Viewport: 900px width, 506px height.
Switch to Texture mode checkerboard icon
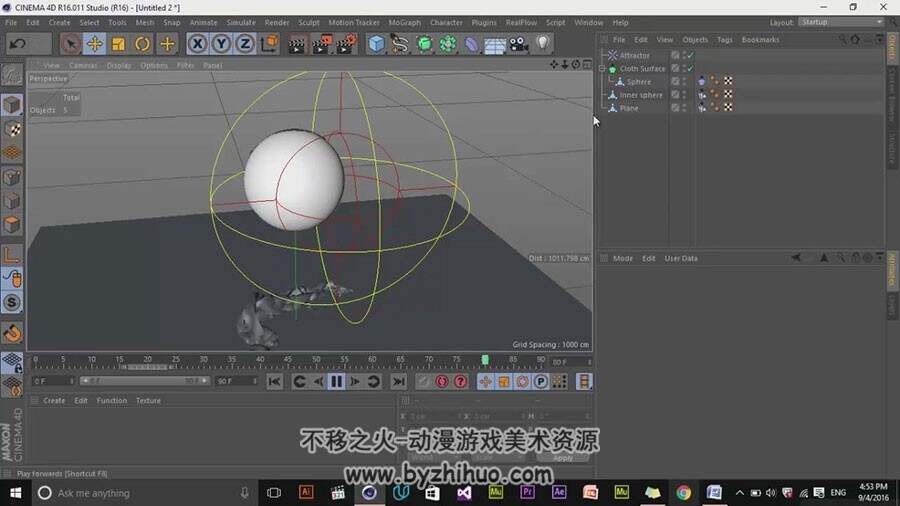[x=11, y=129]
